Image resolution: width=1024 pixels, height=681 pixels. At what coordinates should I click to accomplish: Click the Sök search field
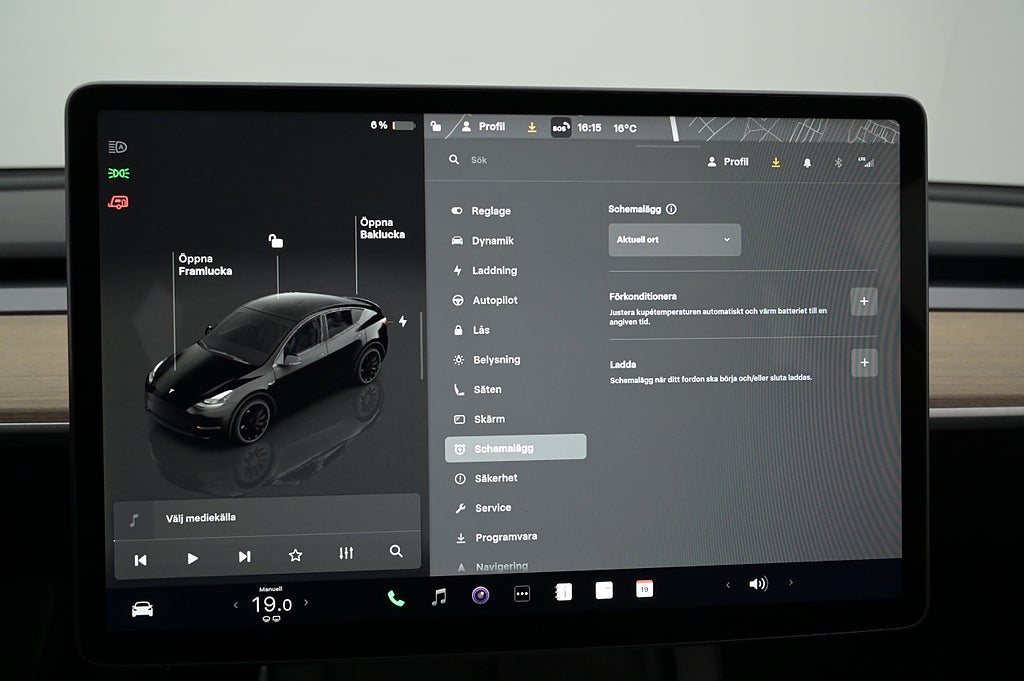[560, 160]
